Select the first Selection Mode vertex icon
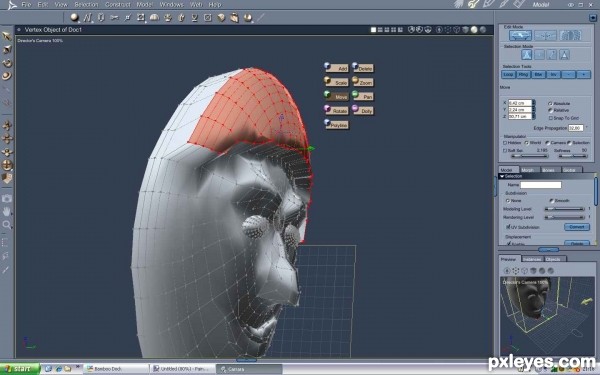This screenshot has height=375, width=600. 527,55
